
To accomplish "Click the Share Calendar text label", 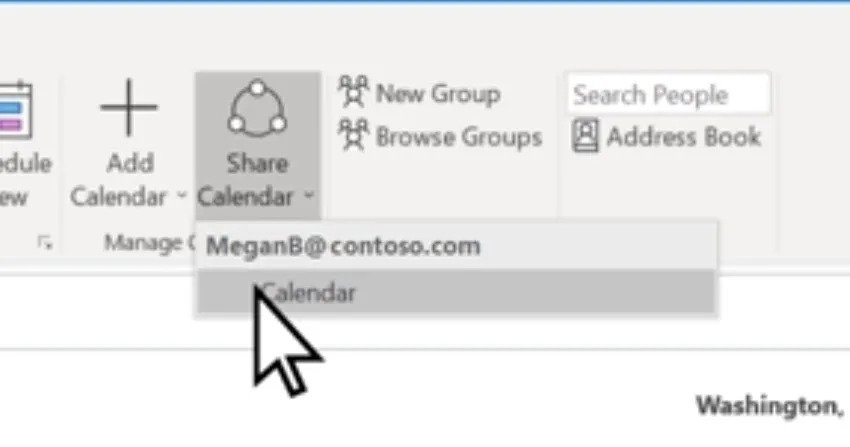I will [x=246, y=180].
